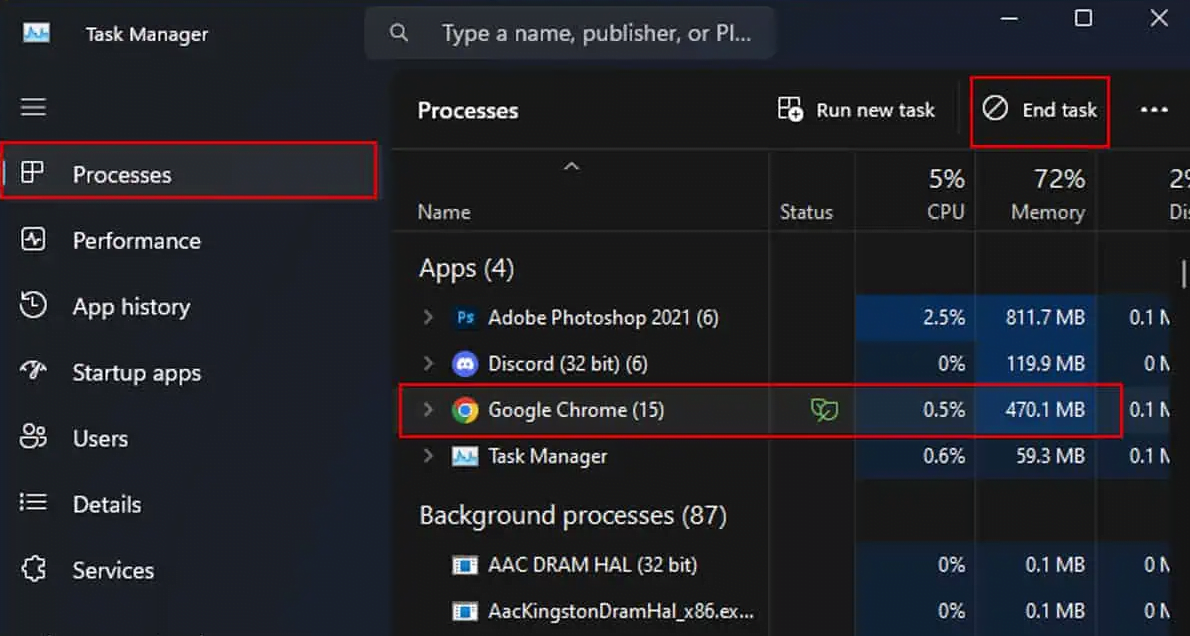1190x636 pixels.
Task: Expand the Google Chrome (15) process group
Action: click(x=428, y=411)
